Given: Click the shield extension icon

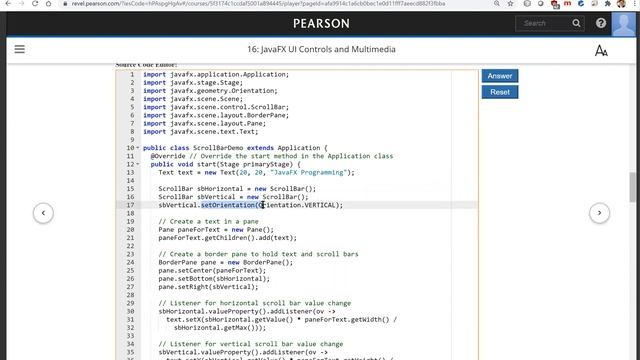Looking at the screenshot, I should [x=540, y=4].
